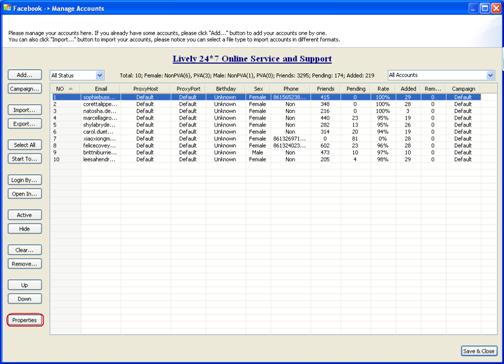The height and width of the screenshot is (364, 504).
Task: Click the Import... accounts button
Action: (x=25, y=110)
